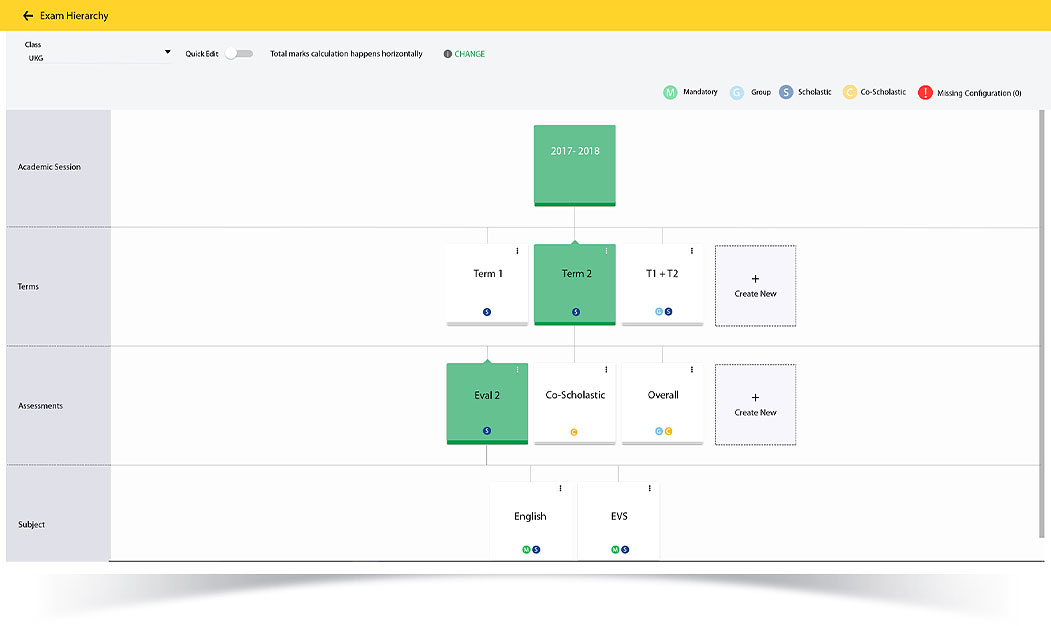Open the three-dot menu on Term 2 card
1051x626 pixels.
(x=605, y=251)
